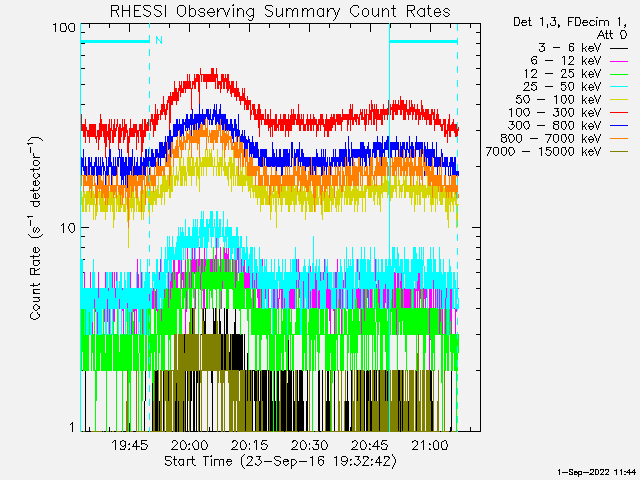This screenshot has width=640, height=480.
Task: Click the '20:30' time tick label
Action: tap(310, 445)
